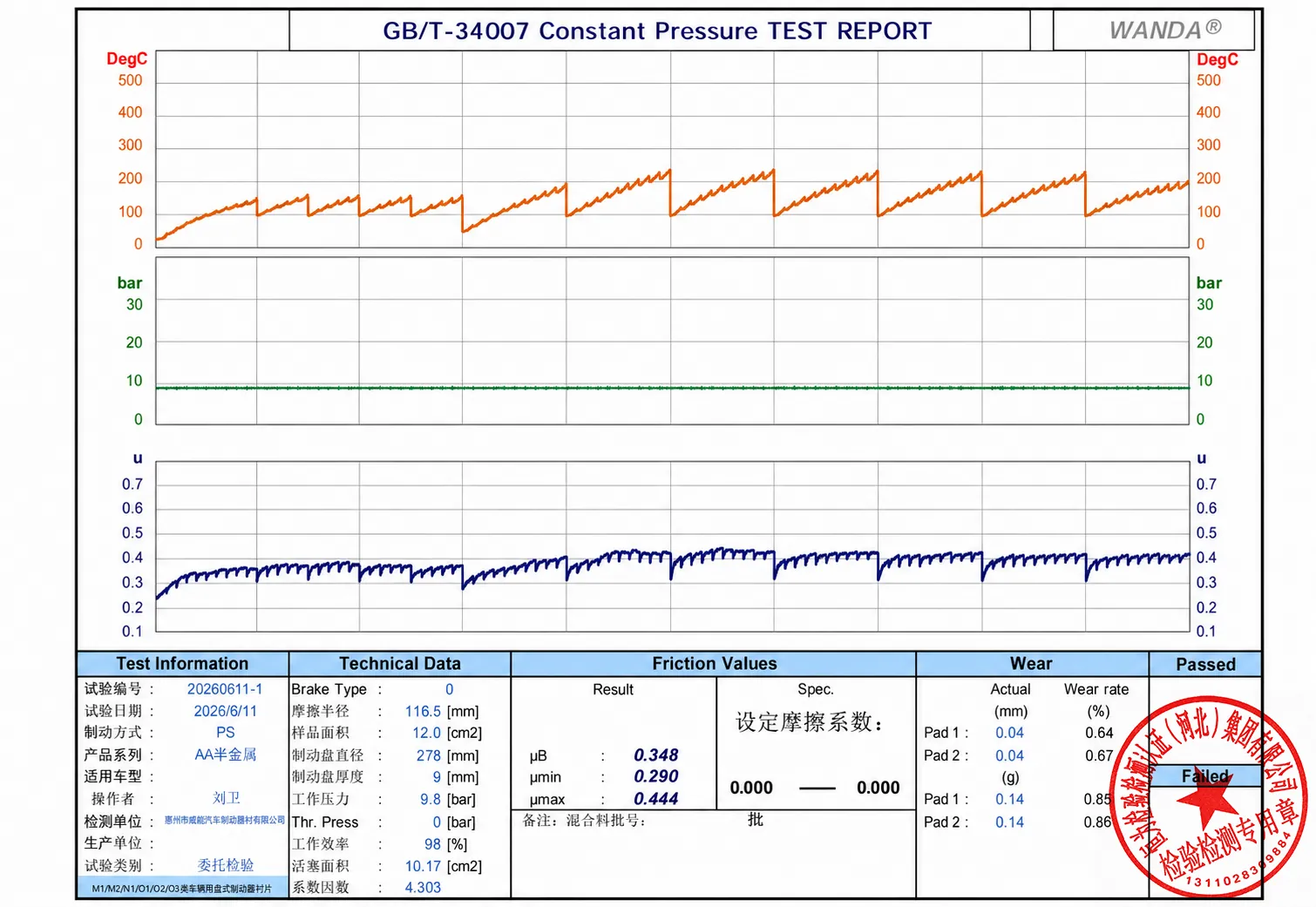This screenshot has width=1316, height=907.
Task: Click the blue friction coefficient chart
Action: pos(673,546)
